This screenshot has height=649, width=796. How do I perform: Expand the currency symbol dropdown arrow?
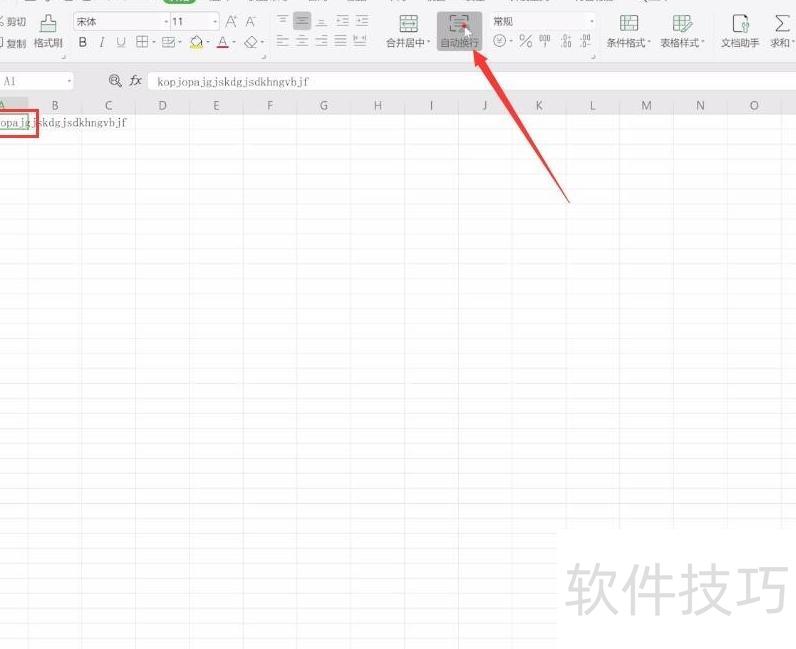point(511,42)
